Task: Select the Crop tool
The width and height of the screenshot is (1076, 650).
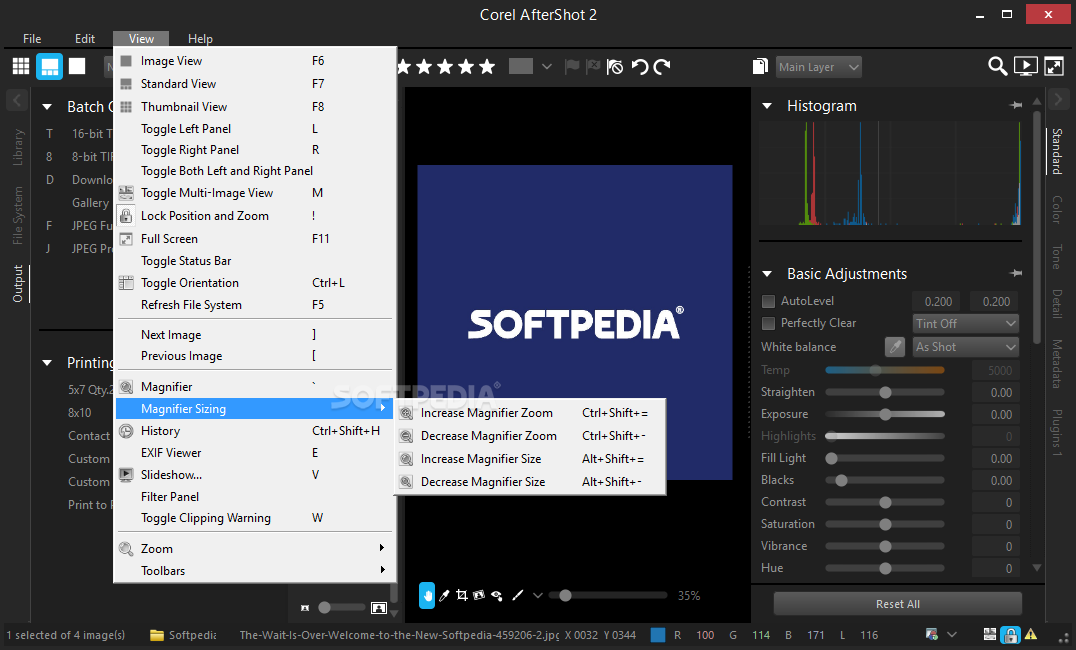Action: (462, 595)
